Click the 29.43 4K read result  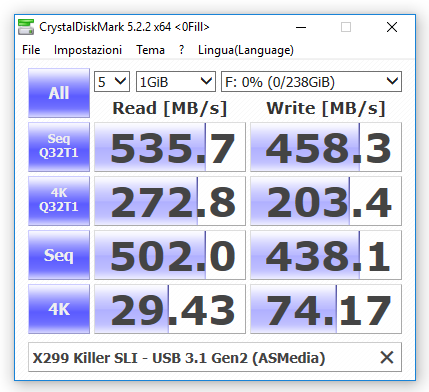(x=170, y=309)
